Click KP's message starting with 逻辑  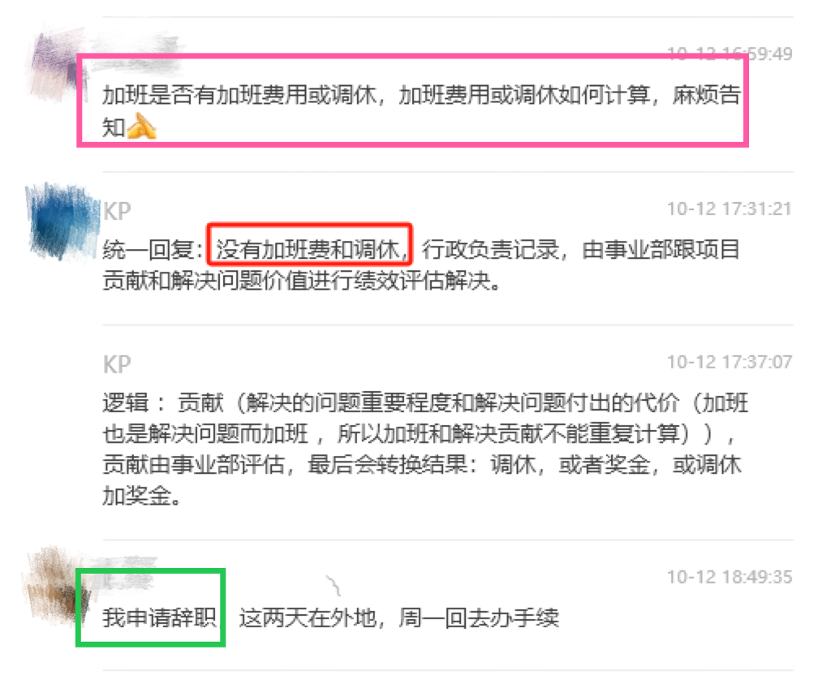click(x=425, y=449)
